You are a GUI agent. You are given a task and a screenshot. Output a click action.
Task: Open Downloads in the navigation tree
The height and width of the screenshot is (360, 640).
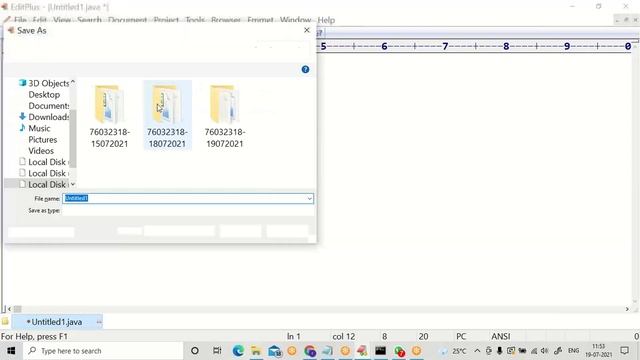point(44,117)
